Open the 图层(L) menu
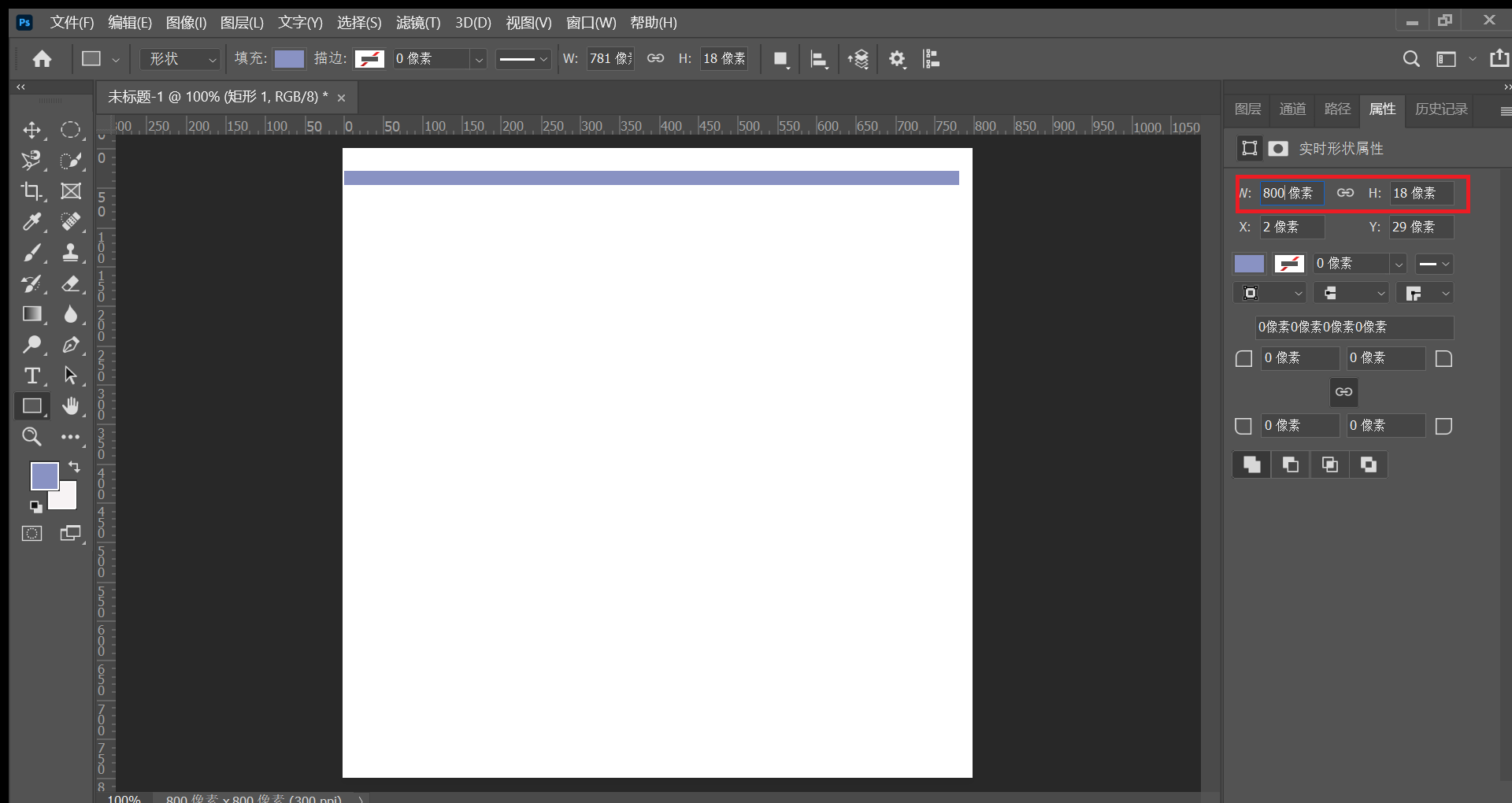This screenshot has height=803, width=1512. point(242,23)
